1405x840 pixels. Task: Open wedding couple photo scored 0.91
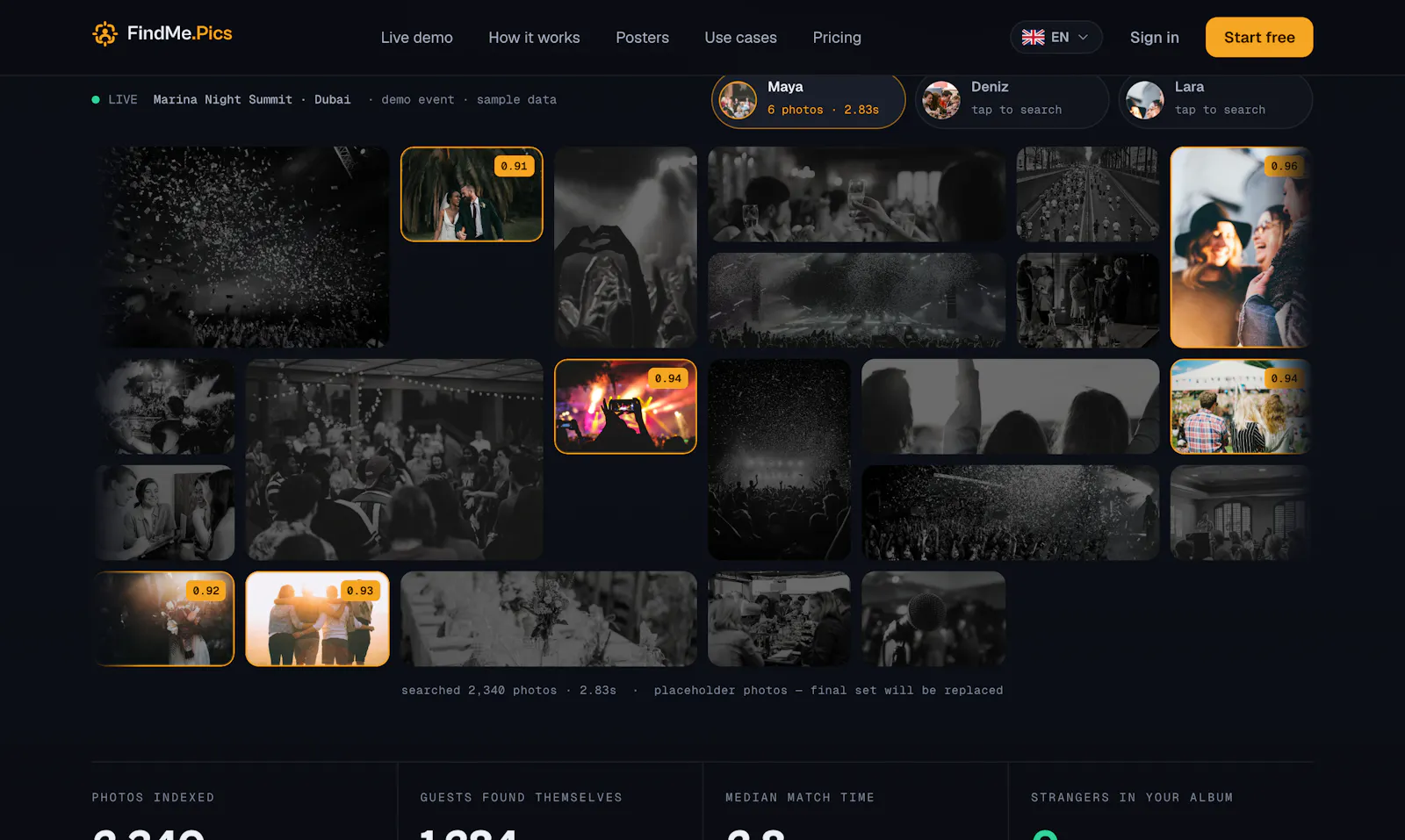[472, 194]
